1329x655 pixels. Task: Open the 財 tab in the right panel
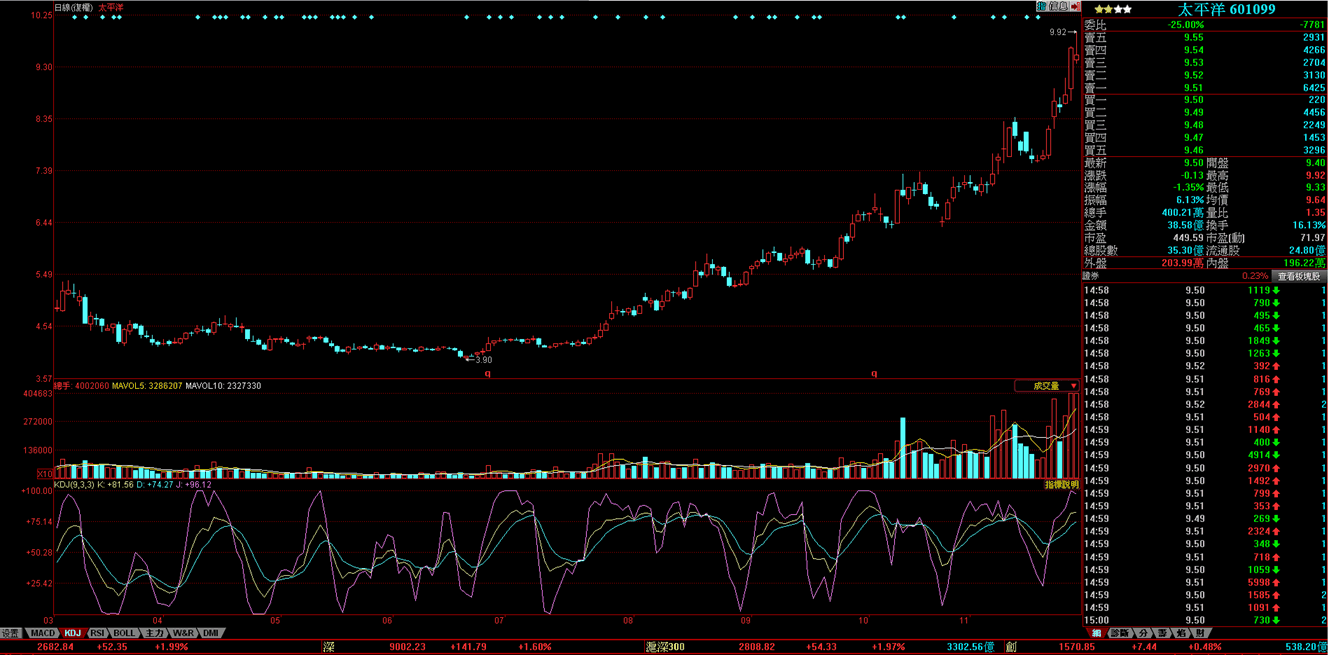click(x=1200, y=634)
